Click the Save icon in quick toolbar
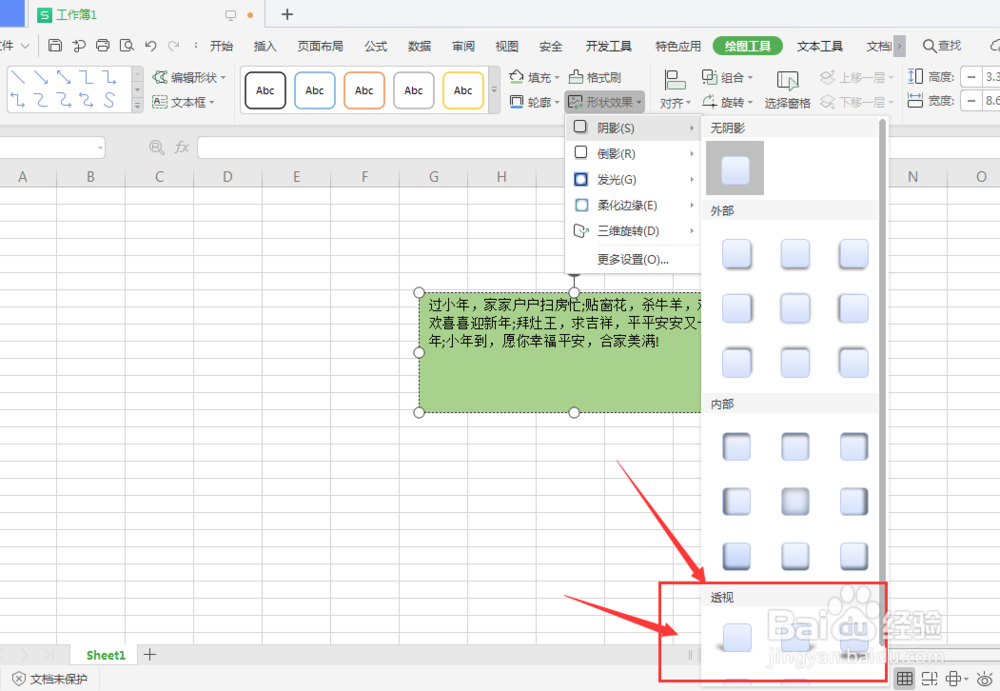This screenshot has width=1000, height=691. coord(55,45)
